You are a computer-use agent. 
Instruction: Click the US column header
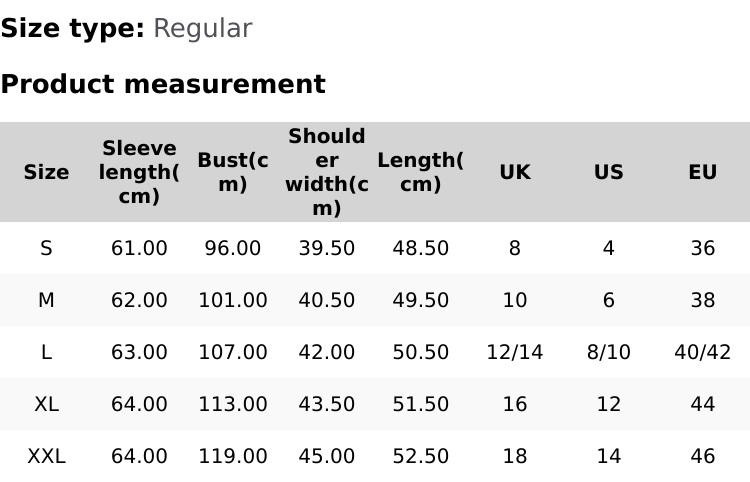click(x=608, y=172)
